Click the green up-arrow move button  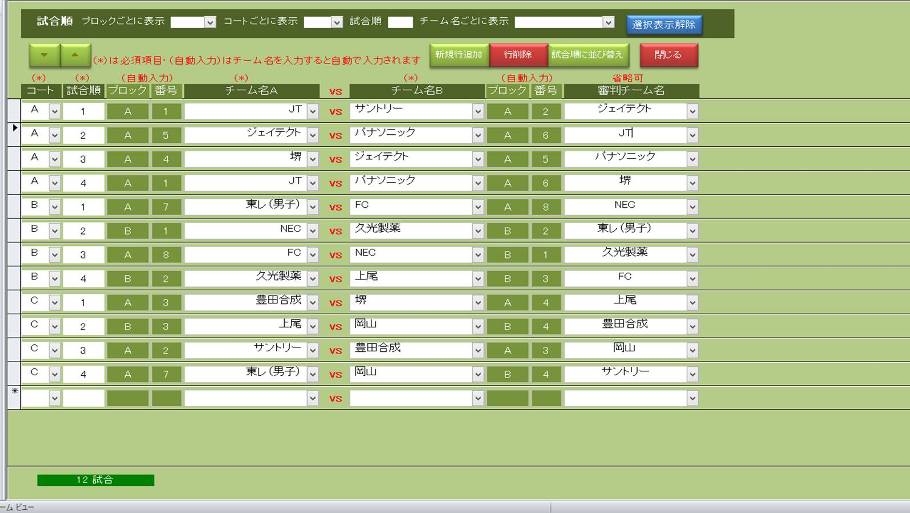(75, 55)
